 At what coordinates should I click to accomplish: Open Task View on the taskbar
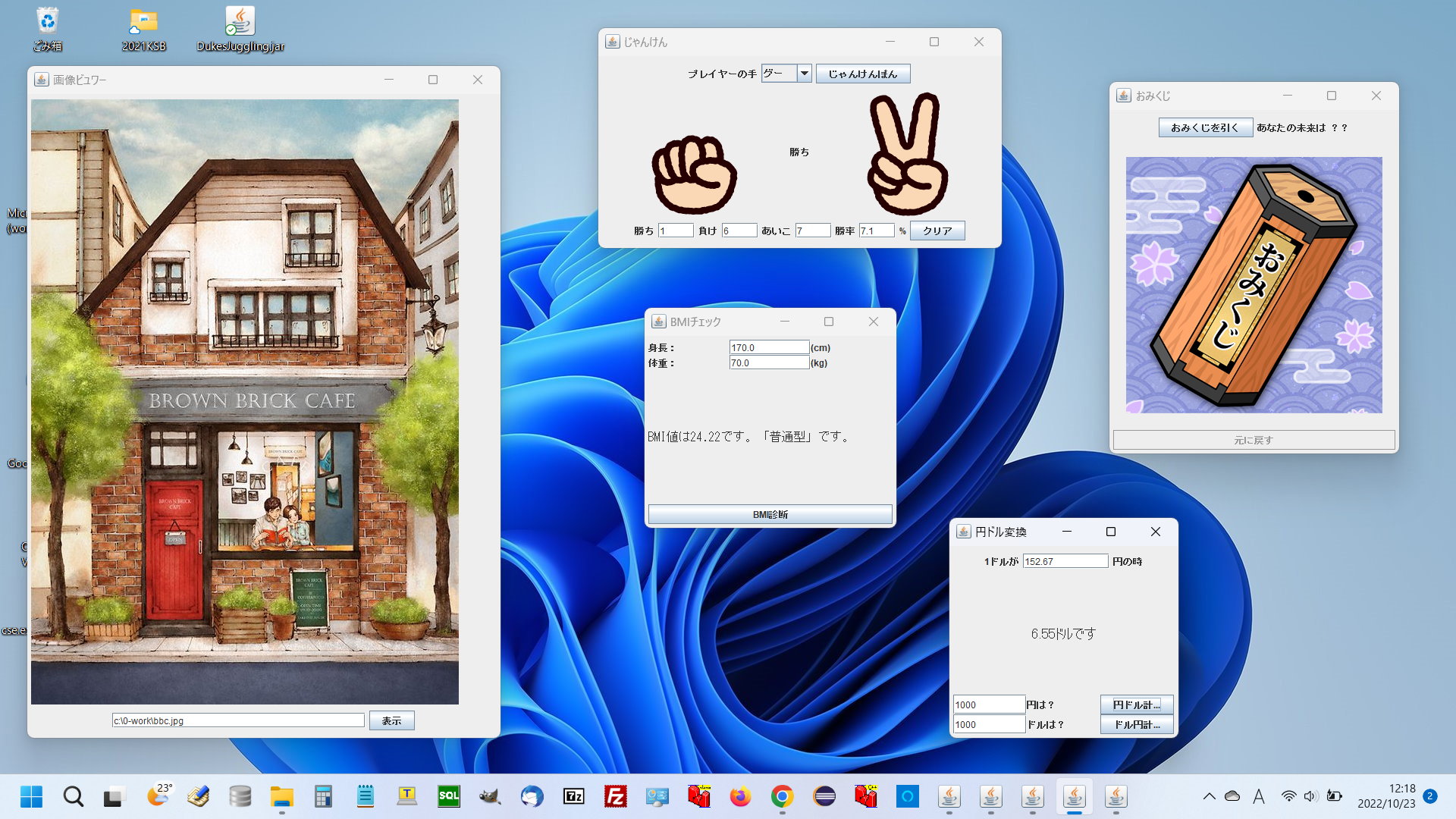[x=114, y=796]
